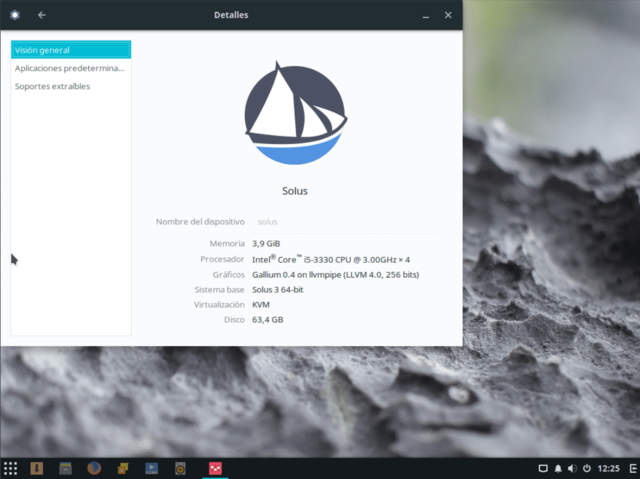Viewport: 640px width, 479px height.
Task: Go back using the header arrow
Action: 42,15
